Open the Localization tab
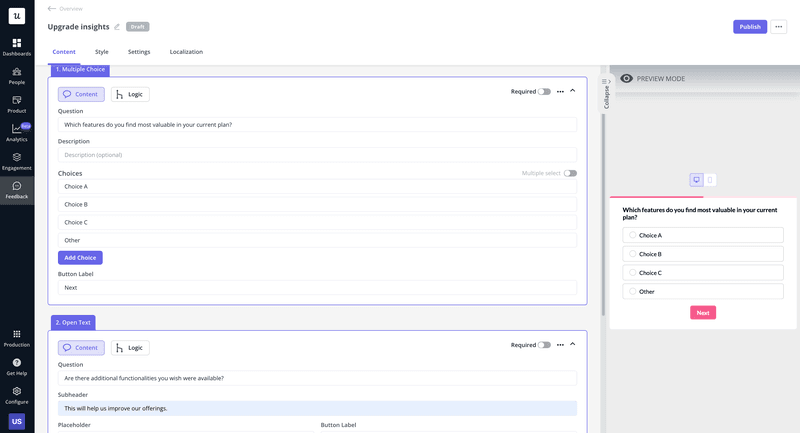The height and width of the screenshot is (433, 800). [x=186, y=52]
